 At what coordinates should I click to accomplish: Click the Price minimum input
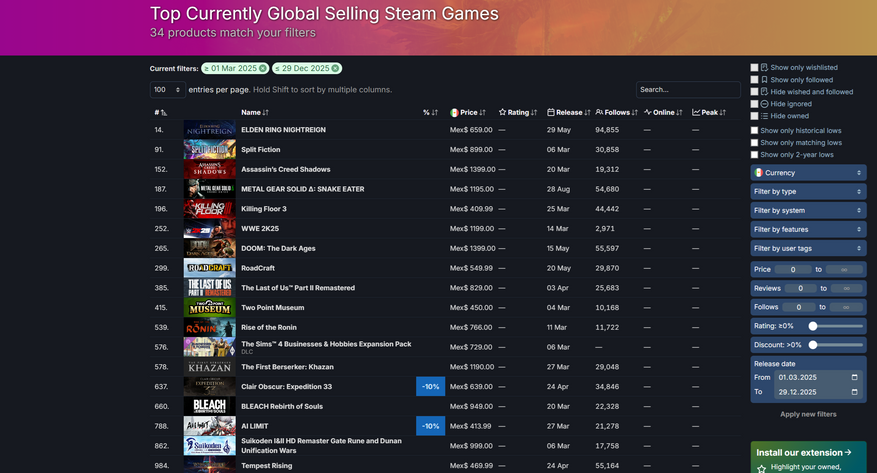click(793, 269)
